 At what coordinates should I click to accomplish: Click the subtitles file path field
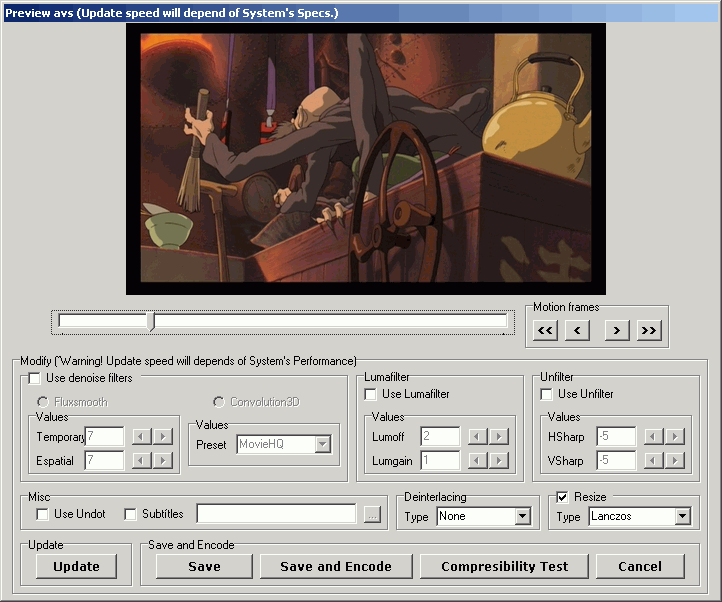point(276,514)
